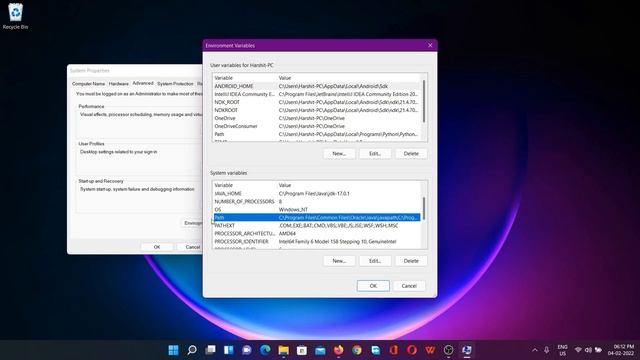640x360 pixels.
Task: Click the volume speaker tray icon
Action: tap(588, 350)
